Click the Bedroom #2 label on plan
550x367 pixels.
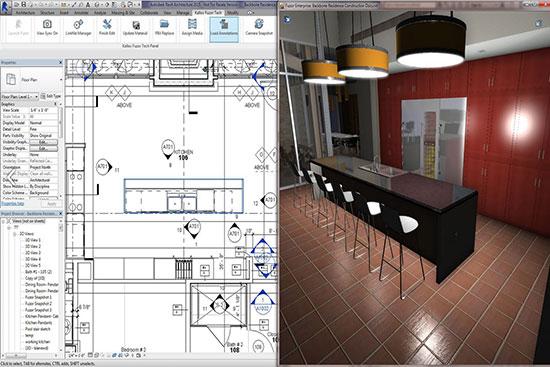(133, 349)
